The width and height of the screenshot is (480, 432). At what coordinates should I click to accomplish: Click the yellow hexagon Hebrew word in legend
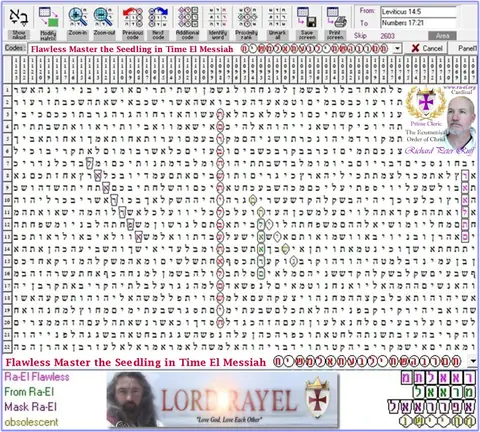437,421
